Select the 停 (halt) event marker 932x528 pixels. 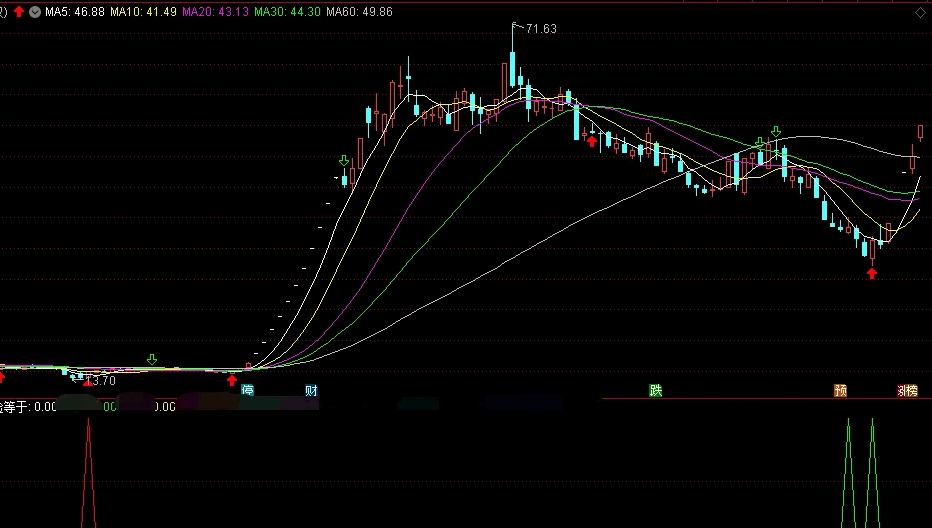[x=247, y=390]
